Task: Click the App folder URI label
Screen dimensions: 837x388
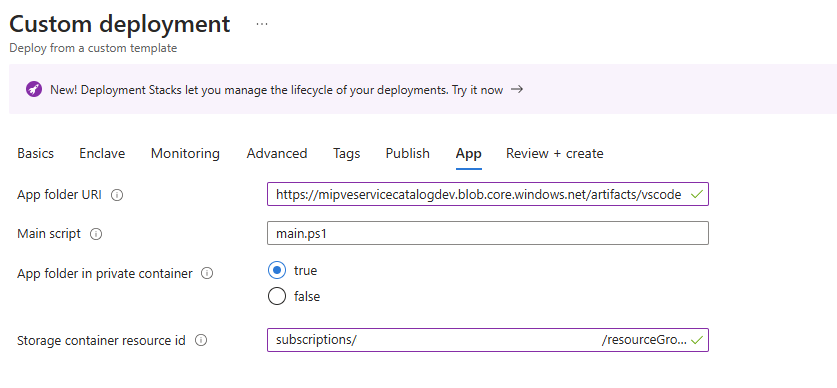Action: pyautogui.click(x=59, y=195)
